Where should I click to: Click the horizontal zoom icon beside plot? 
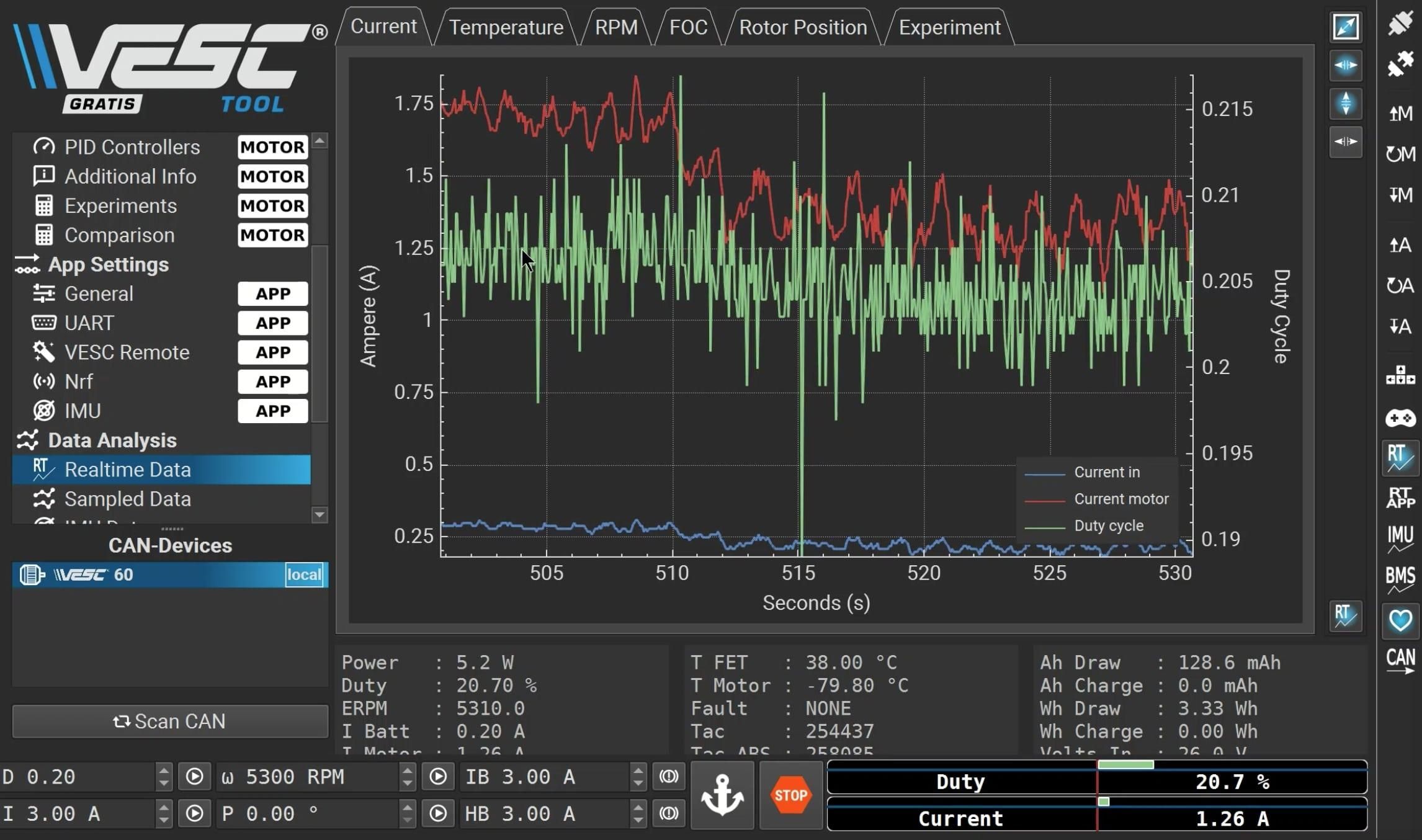[x=1345, y=65]
